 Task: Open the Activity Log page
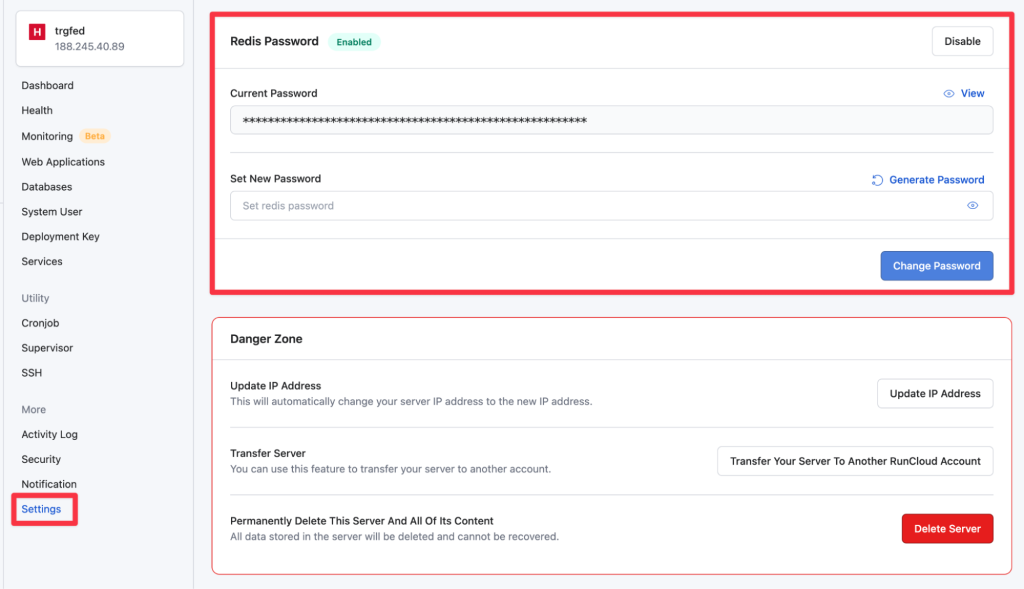49,434
